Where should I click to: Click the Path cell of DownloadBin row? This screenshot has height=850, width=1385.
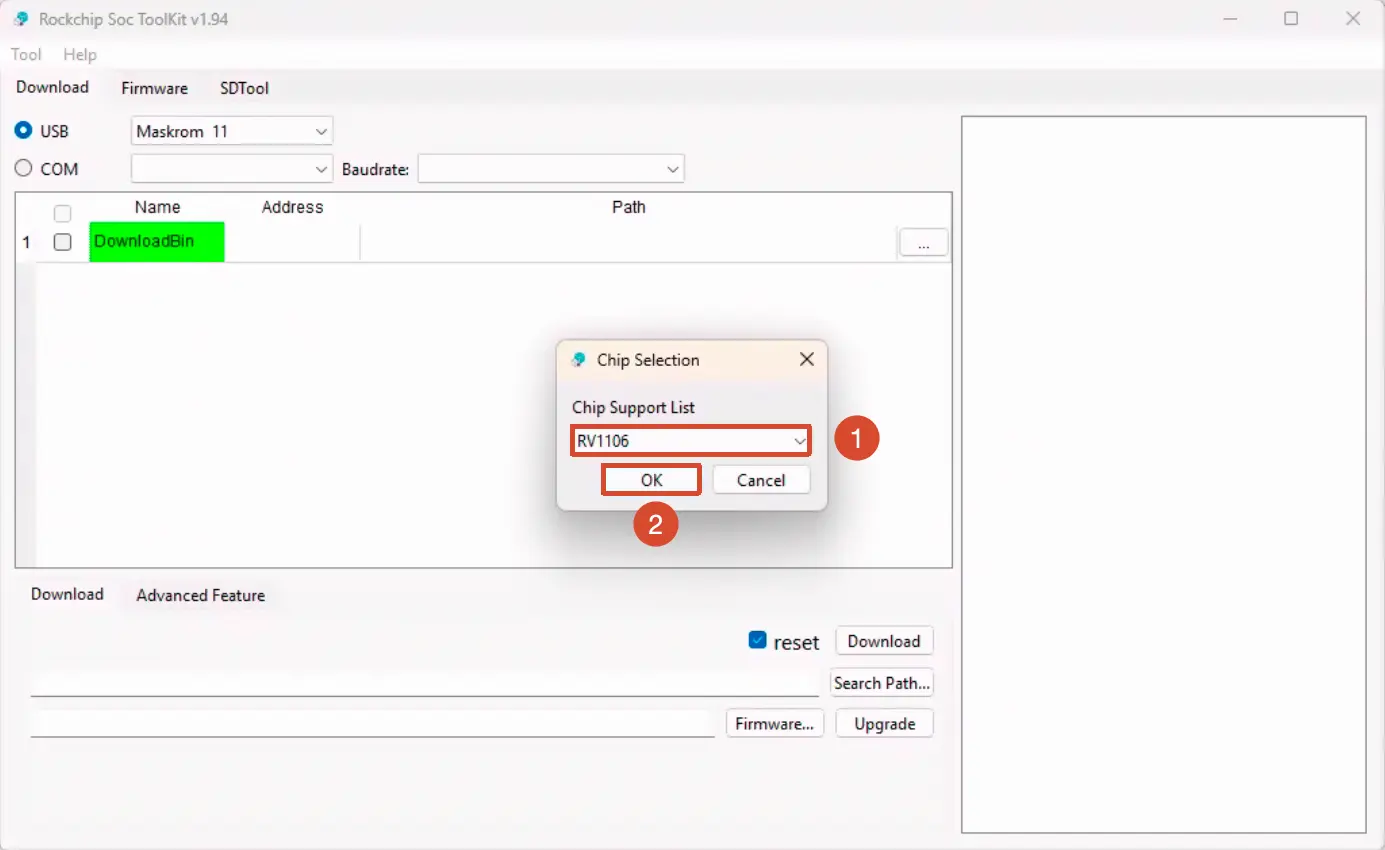click(x=629, y=243)
